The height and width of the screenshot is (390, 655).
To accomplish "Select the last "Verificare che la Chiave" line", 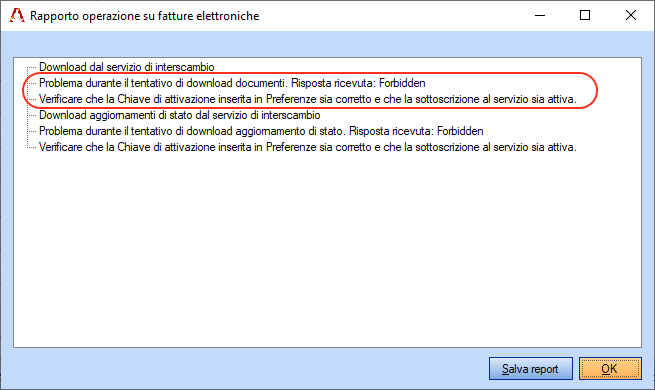I will point(308,147).
